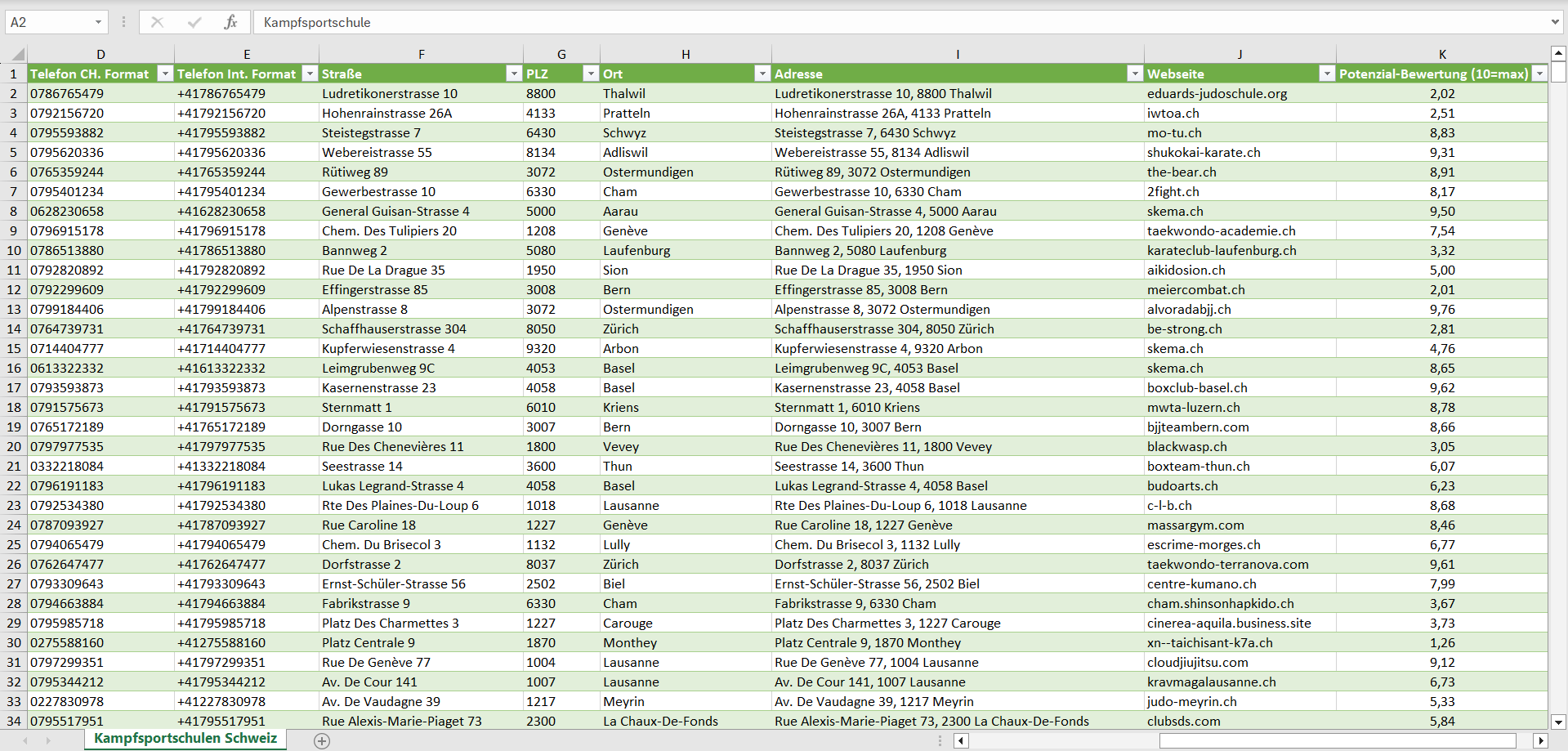Click cell eduards-judoschule.org
This screenshot has width=1568, height=751.
(x=1240, y=93)
